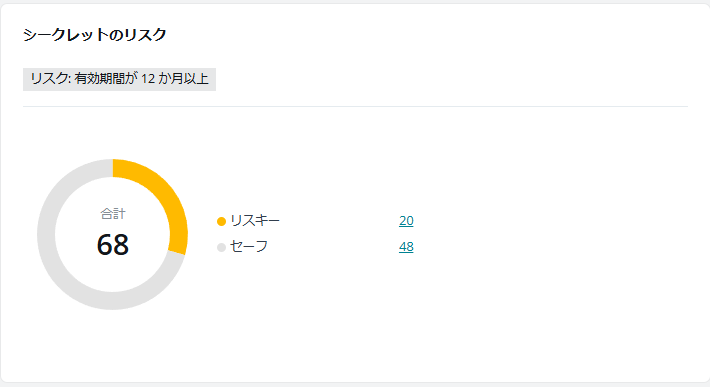Click the bottom of the gray donut ring
The height and width of the screenshot is (387, 710).
point(113,301)
